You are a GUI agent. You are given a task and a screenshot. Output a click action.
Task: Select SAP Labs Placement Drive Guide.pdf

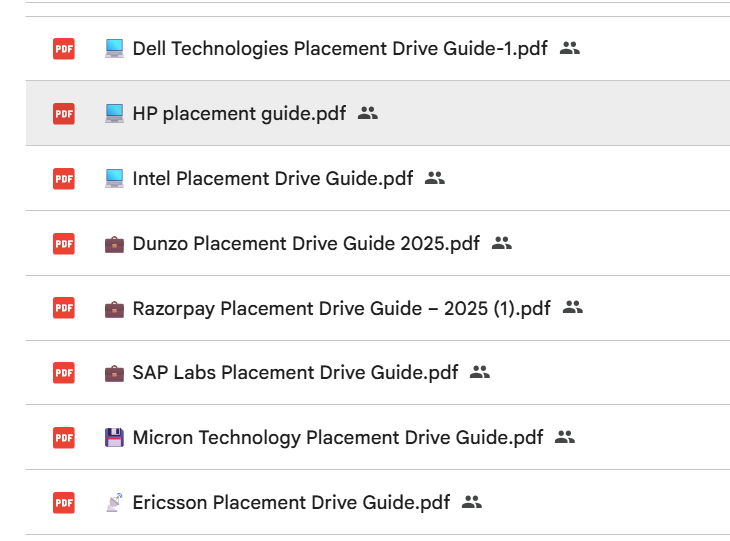point(295,372)
